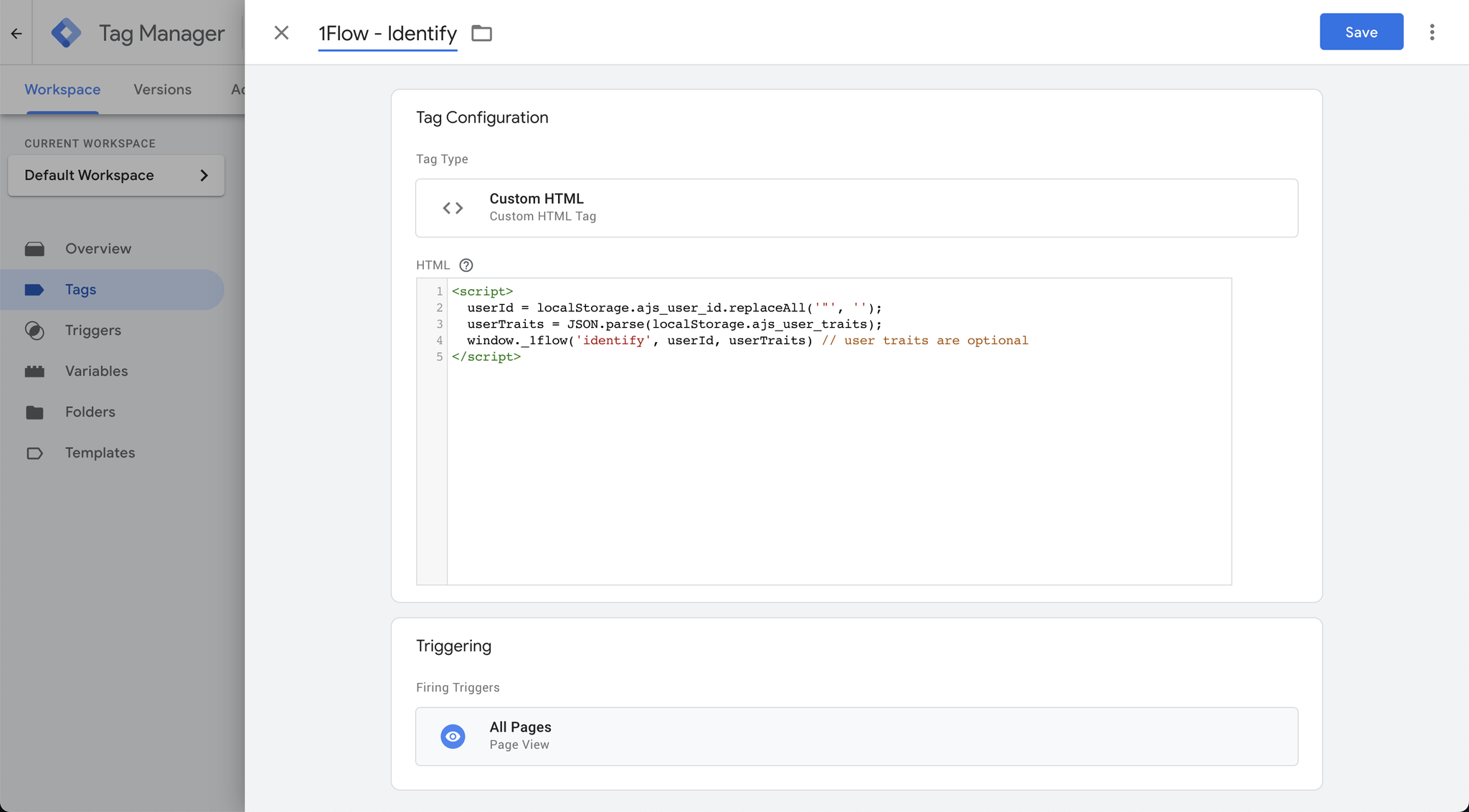Click the All Pages firing trigger card

click(x=856, y=737)
